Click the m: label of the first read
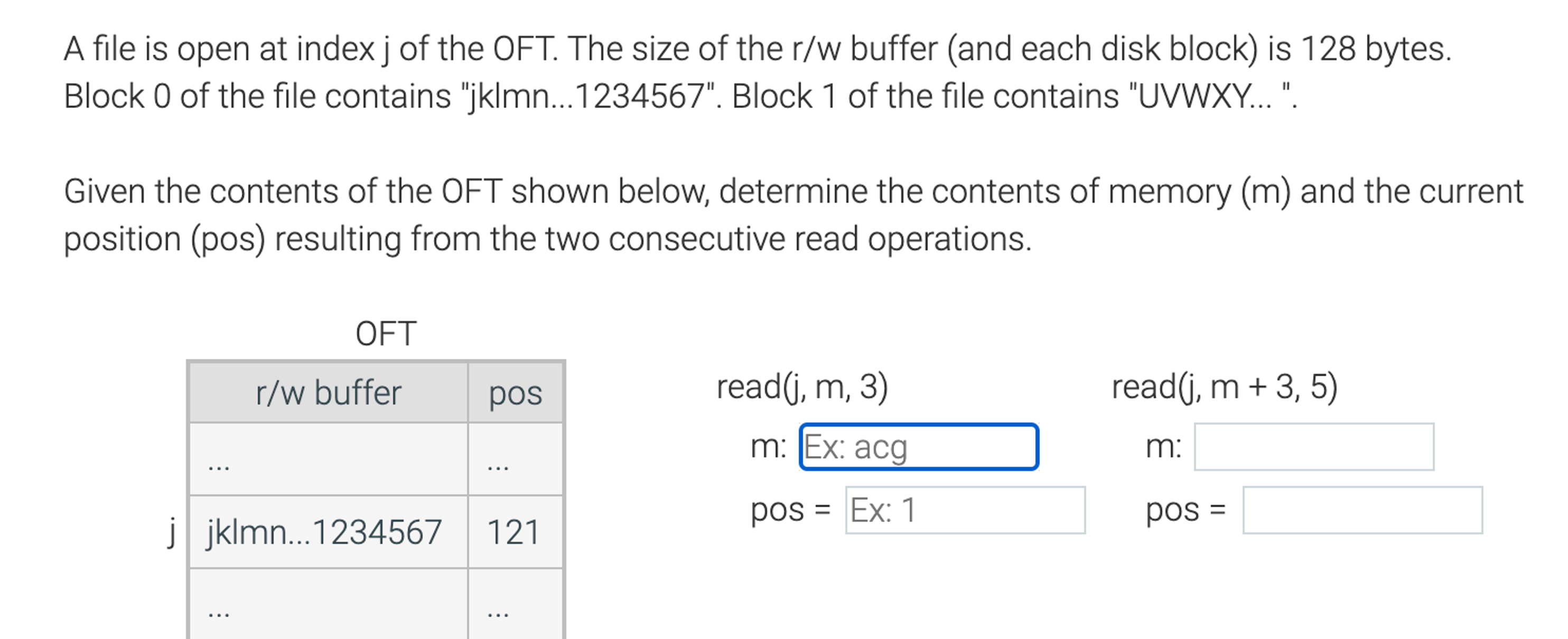This screenshot has height=639, width=1568. pos(767,448)
